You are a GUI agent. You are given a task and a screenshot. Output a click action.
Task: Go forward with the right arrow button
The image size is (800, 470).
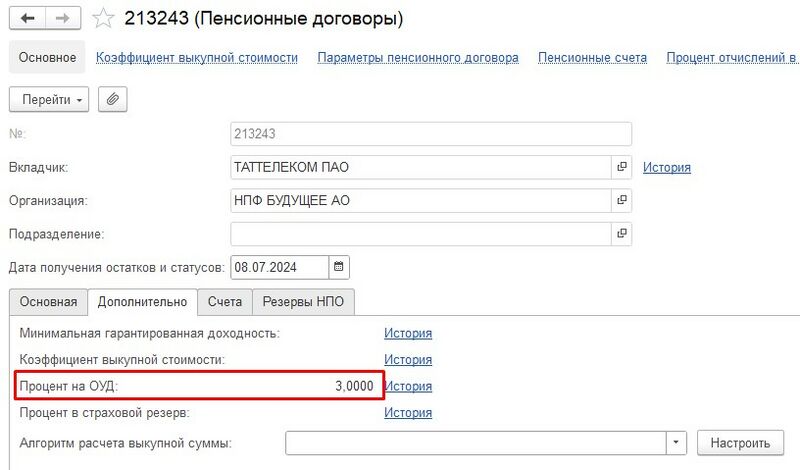pos(63,18)
